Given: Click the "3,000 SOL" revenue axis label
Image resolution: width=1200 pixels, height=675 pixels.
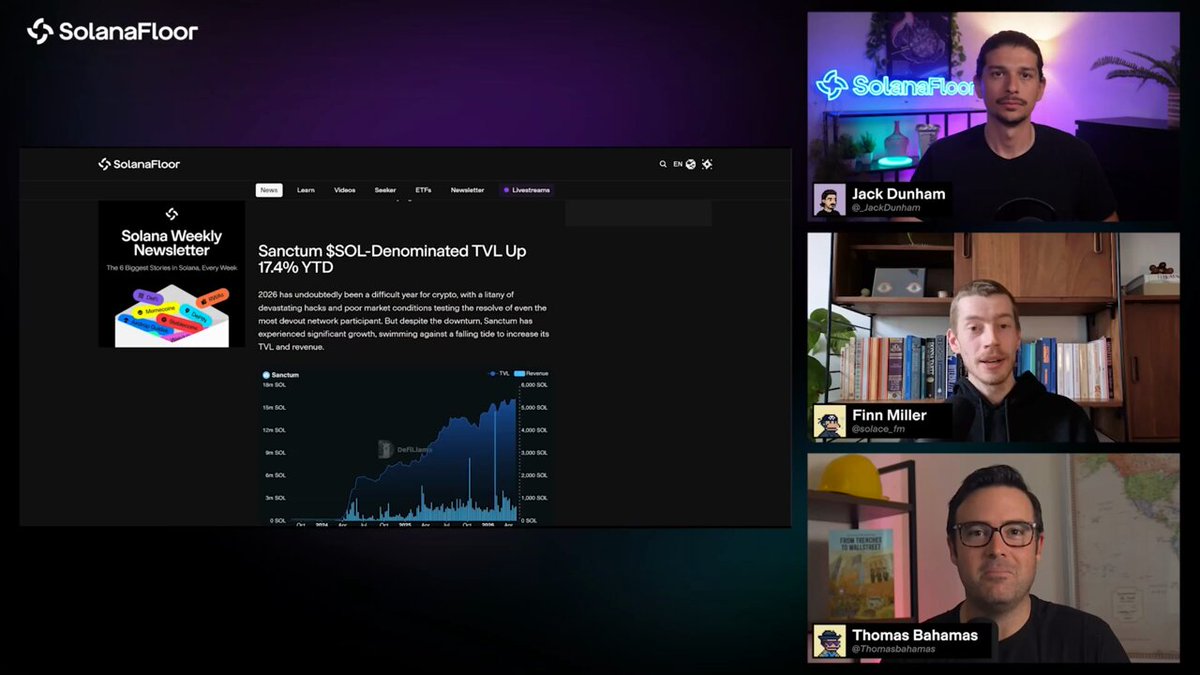Looking at the screenshot, I should click(535, 452).
